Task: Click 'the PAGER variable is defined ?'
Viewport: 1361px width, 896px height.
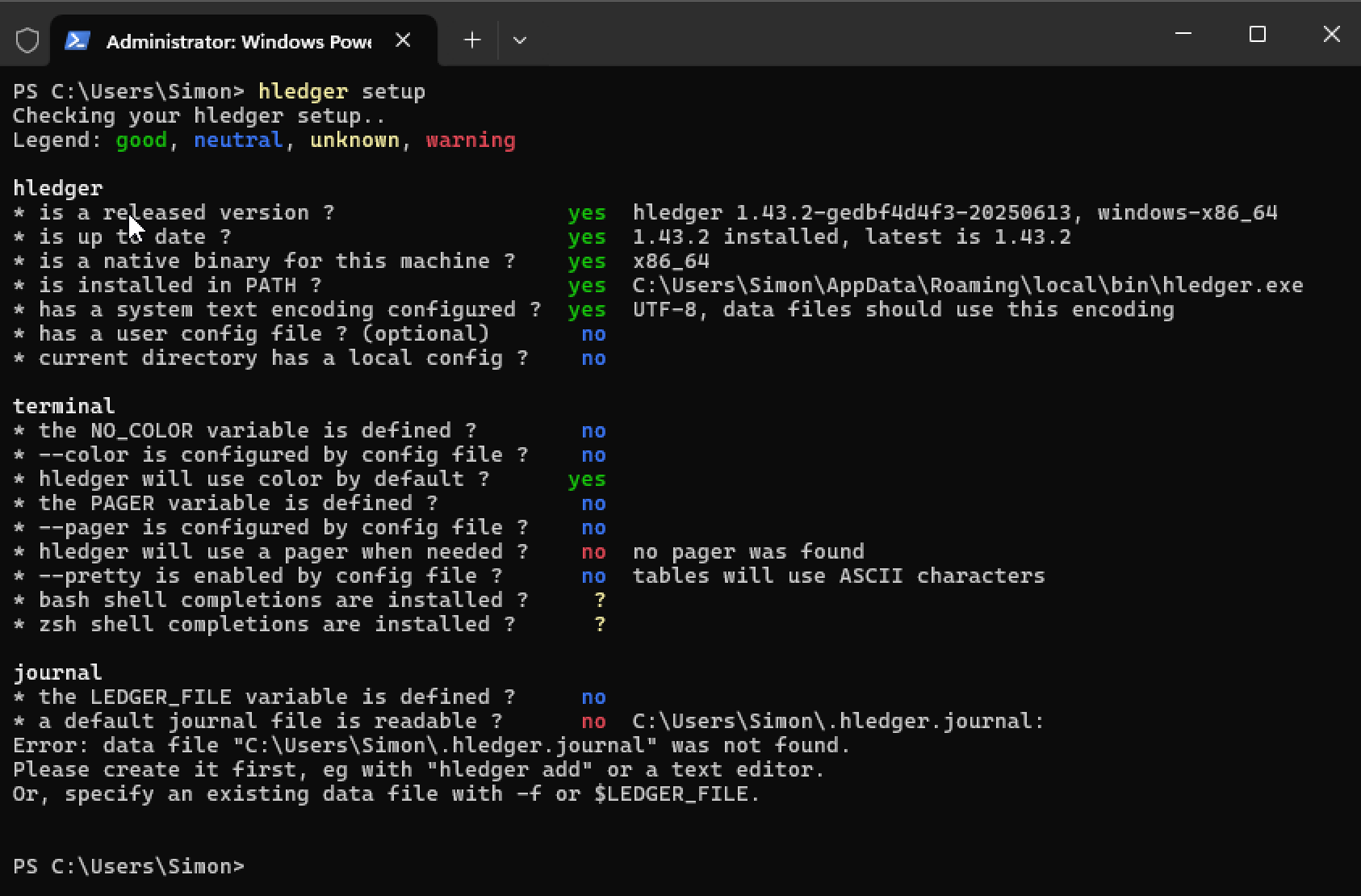Action: 238,504
